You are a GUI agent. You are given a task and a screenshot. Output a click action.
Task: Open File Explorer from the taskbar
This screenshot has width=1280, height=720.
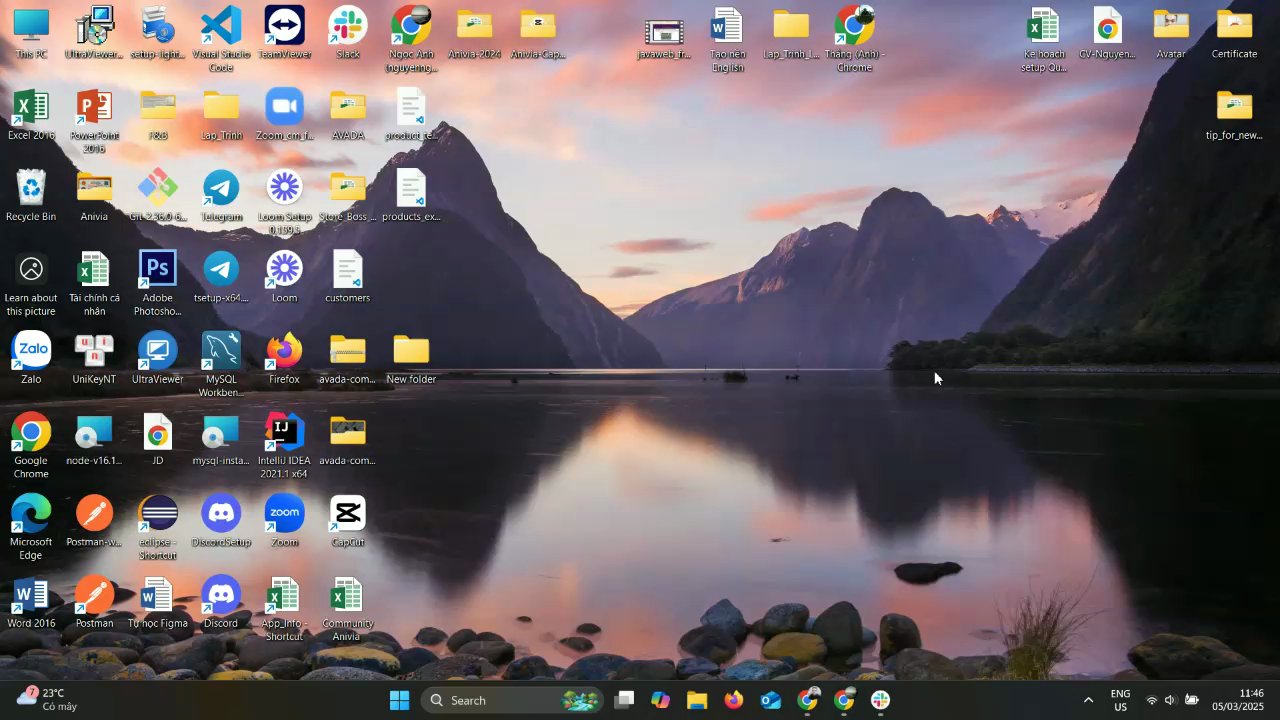pos(697,700)
